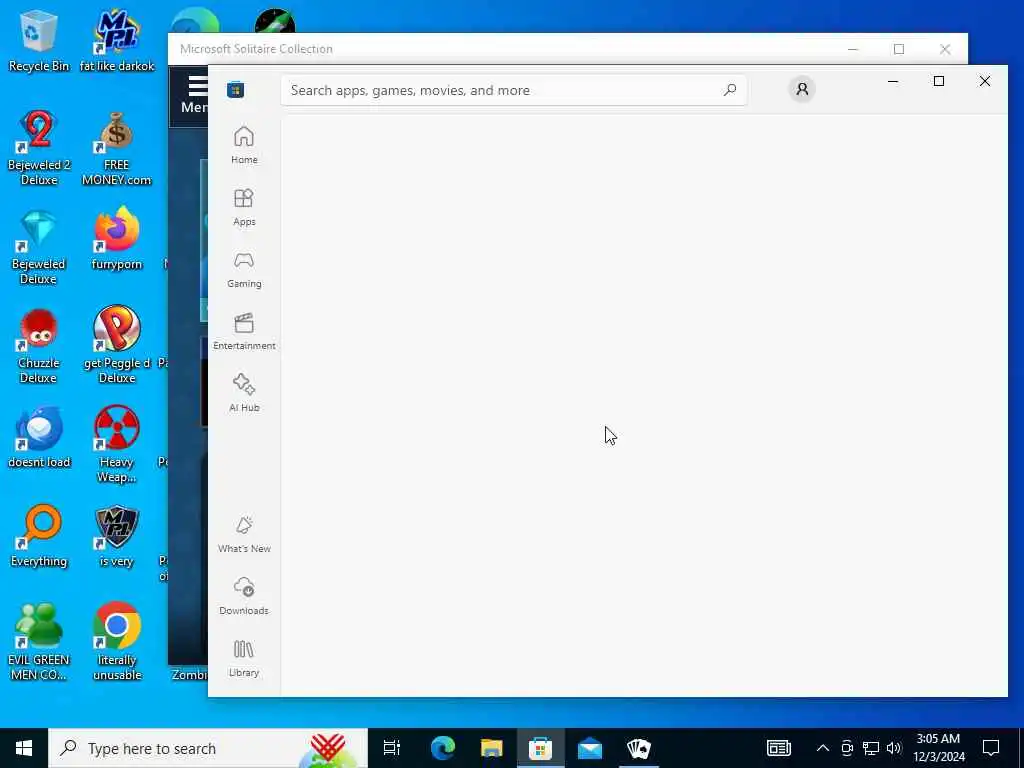
Task: Open the Apps section in Store
Action: point(244,207)
